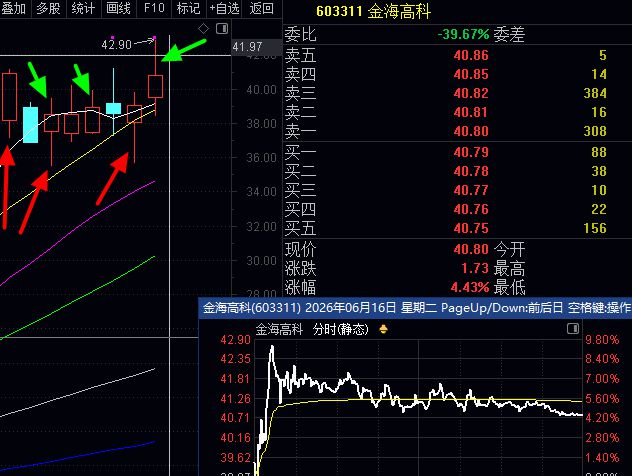
Task: Select the 买二 price 40.78
Action: coord(471,171)
